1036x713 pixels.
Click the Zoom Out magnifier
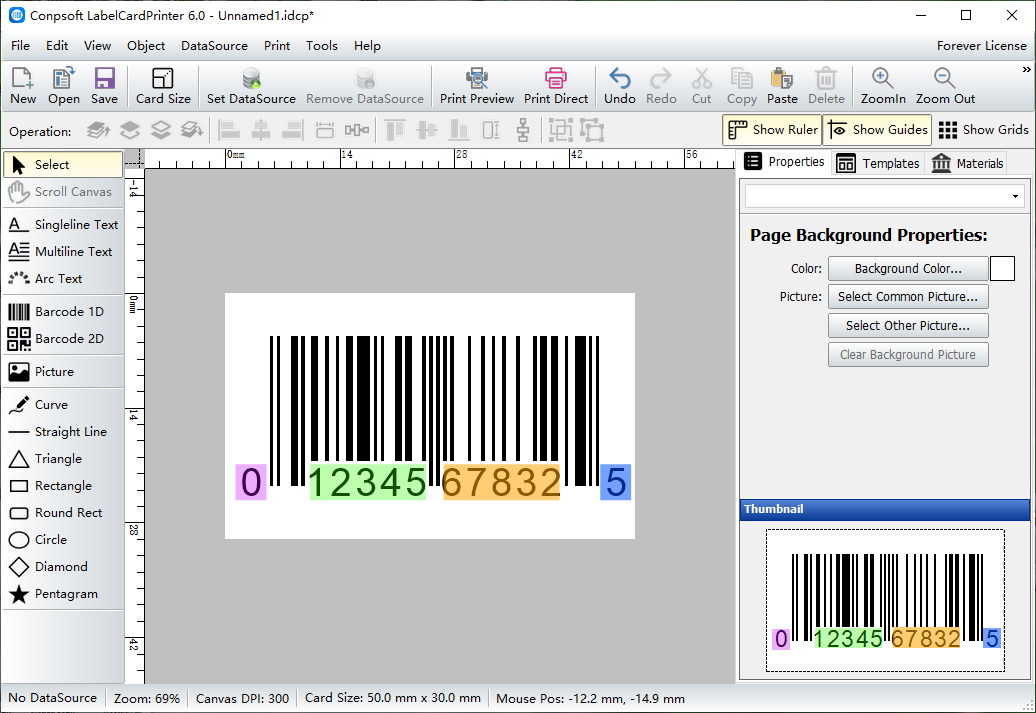(945, 86)
